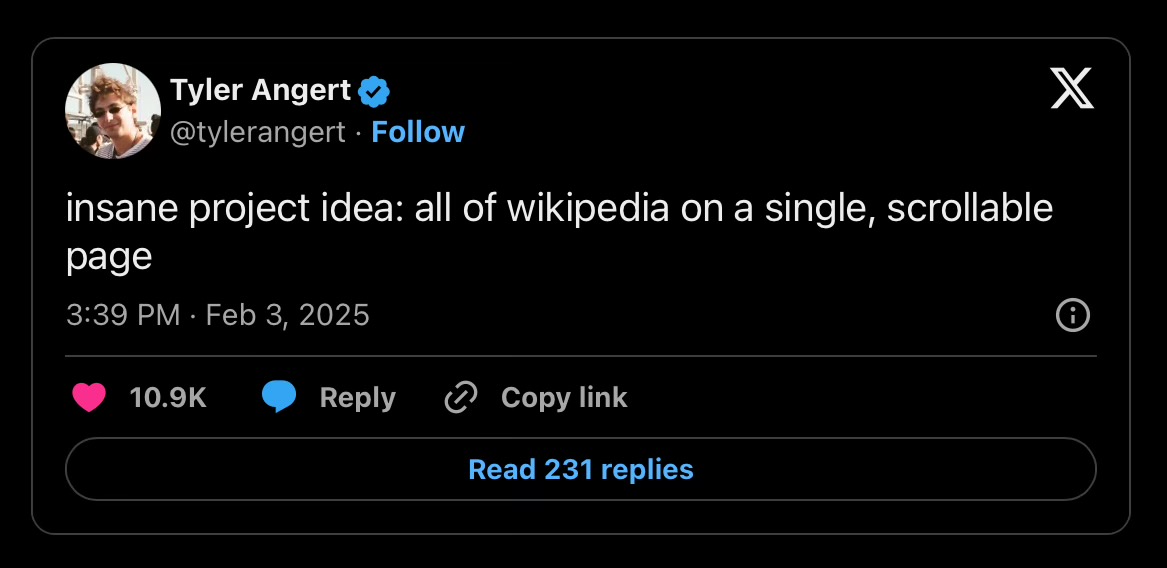Click the Tyler Angert display name
The width and height of the screenshot is (1167, 568).
coord(261,91)
